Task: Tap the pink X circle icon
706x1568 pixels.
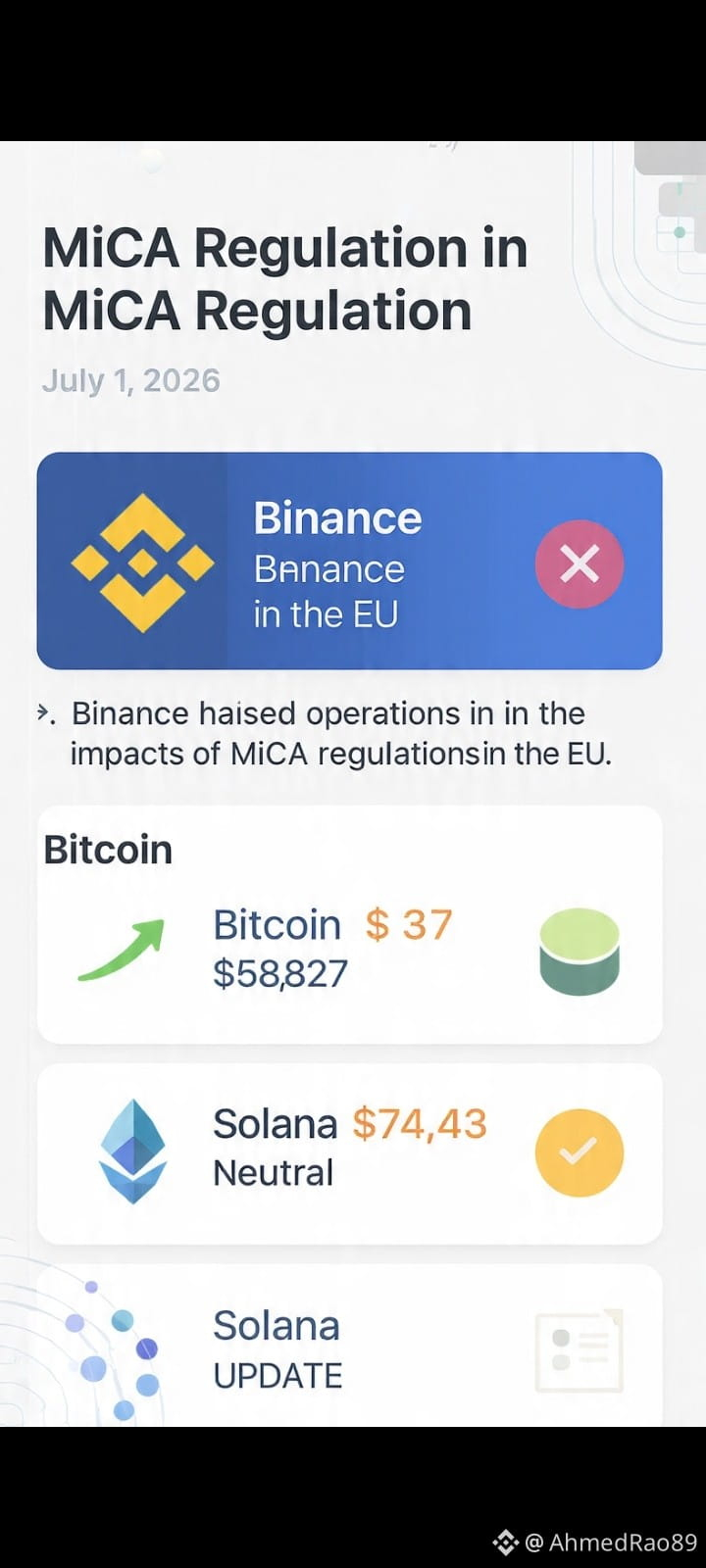Action: click(579, 563)
